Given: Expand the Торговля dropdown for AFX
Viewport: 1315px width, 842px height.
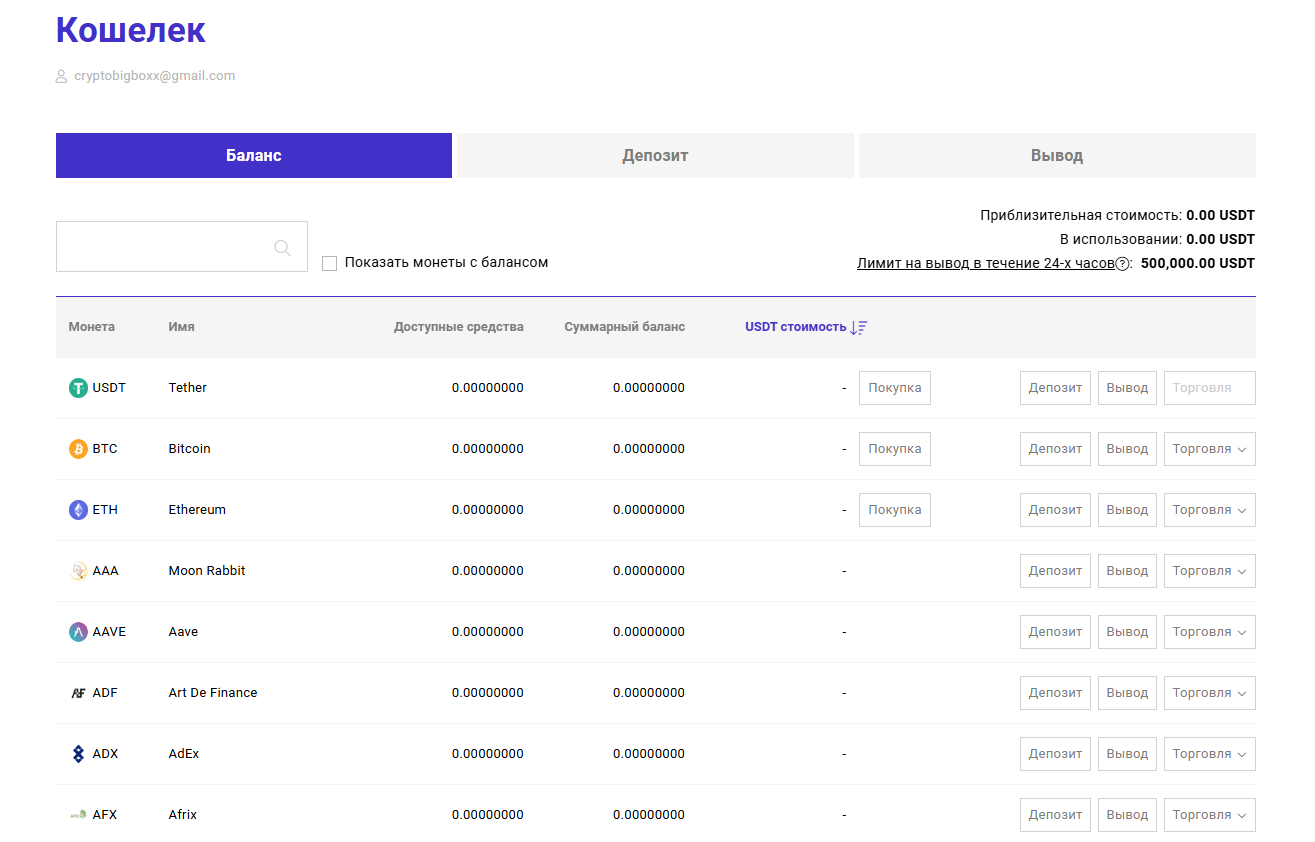Looking at the screenshot, I should [1210, 815].
